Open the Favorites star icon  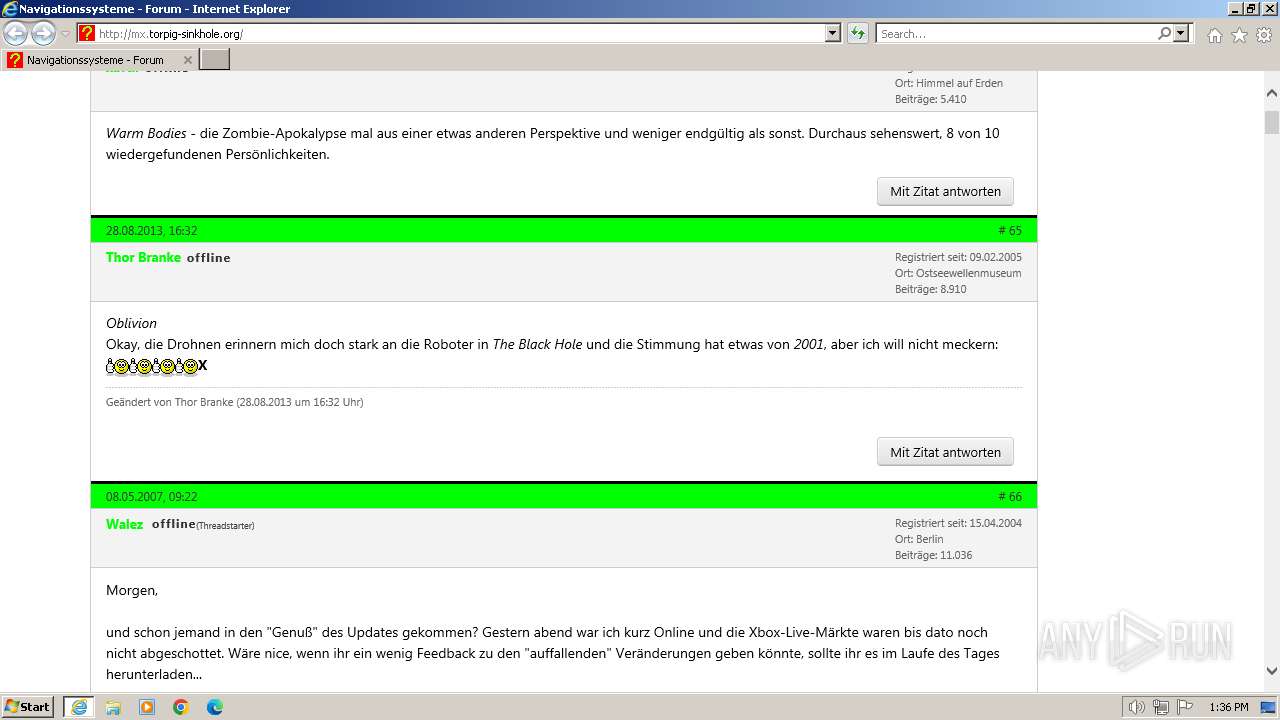pos(1239,35)
